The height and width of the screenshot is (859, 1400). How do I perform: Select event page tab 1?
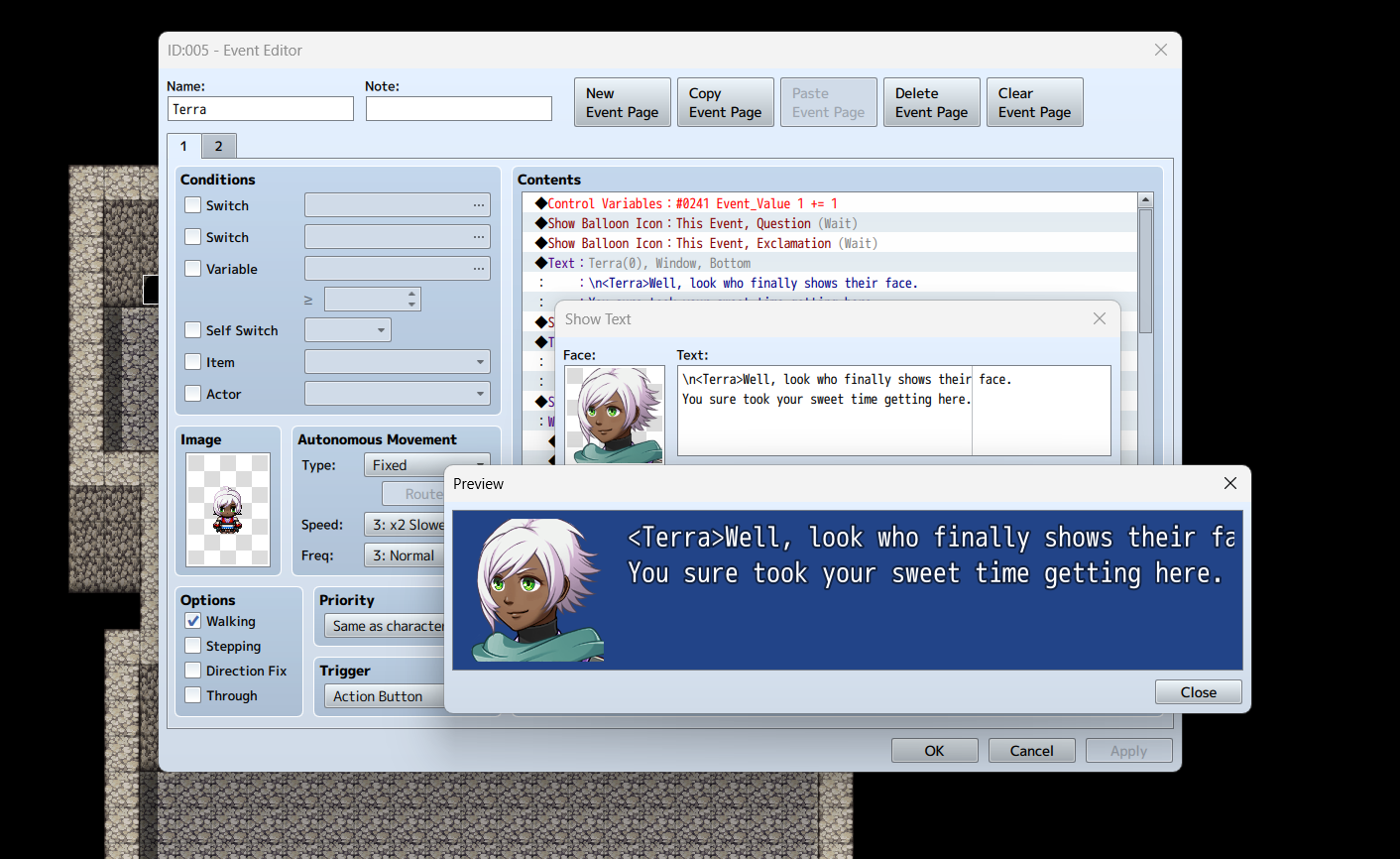tap(184, 146)
